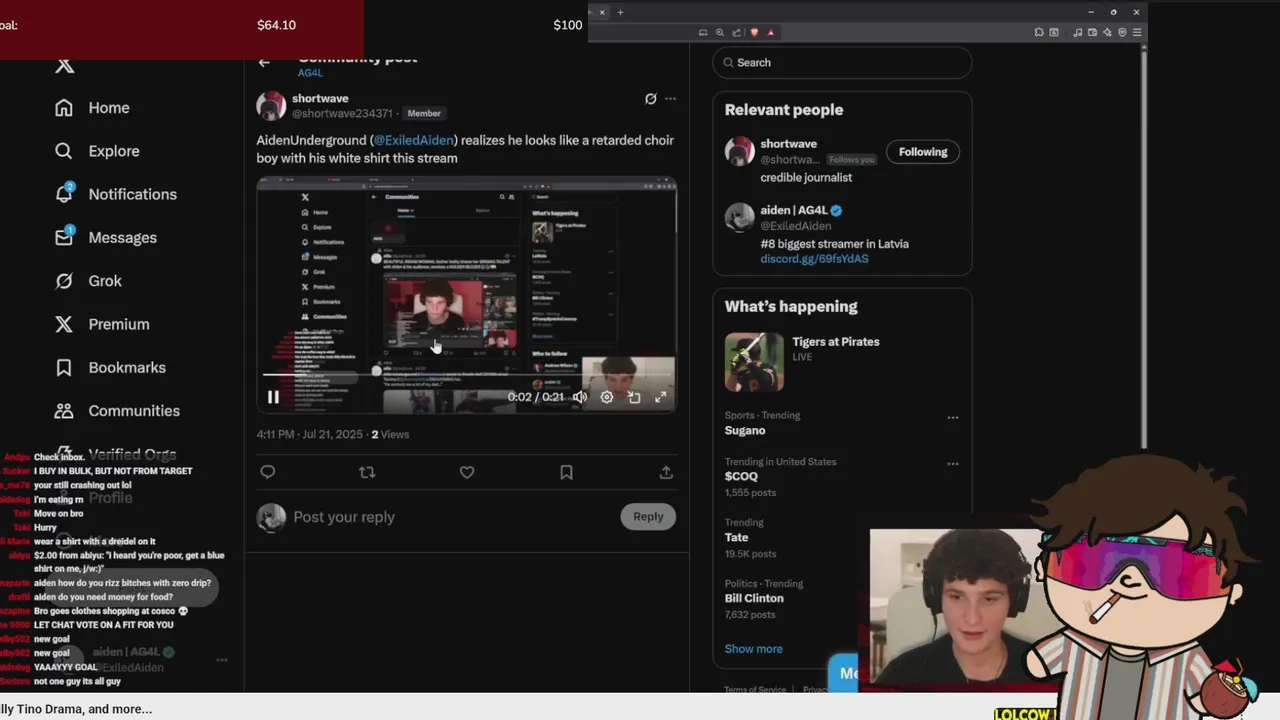Image resolution: width=1280 pixels, height=720 pixels.
Task: Open Notifications in the left sidebar
Action: coord(115,194)
